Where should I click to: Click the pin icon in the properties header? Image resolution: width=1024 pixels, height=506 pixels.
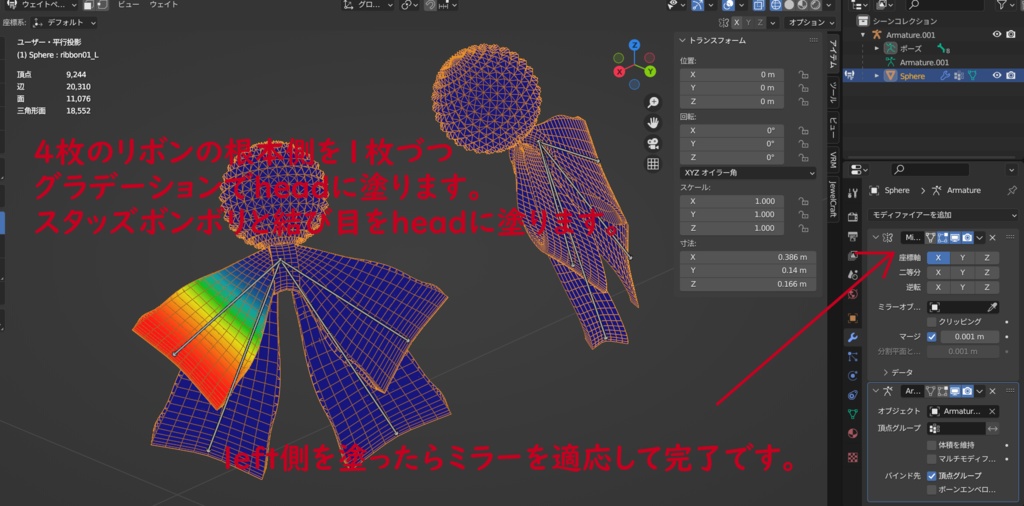(x=1012, y=190)
